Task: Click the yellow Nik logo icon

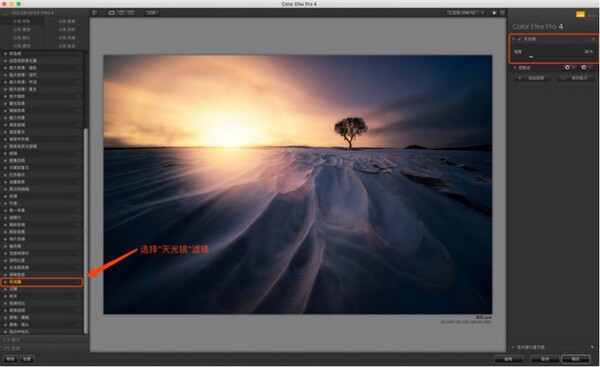Action: point(580,15)
